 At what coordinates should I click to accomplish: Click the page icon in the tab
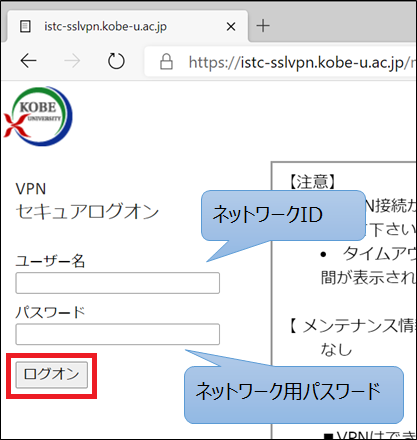[25, 26]
